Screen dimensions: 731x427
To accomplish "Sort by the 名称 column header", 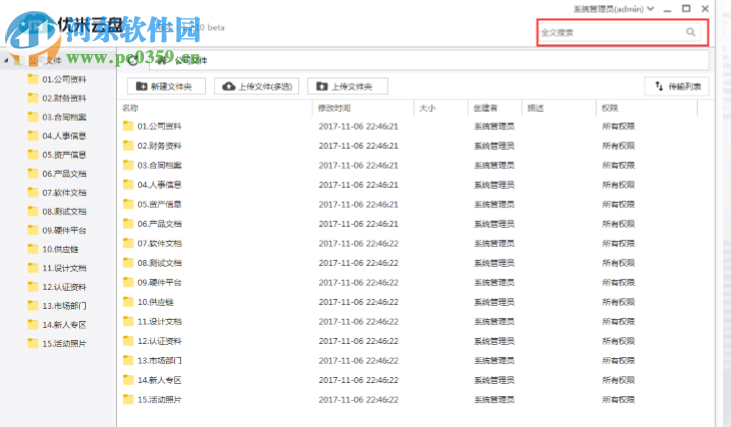I will click(130, 108).
